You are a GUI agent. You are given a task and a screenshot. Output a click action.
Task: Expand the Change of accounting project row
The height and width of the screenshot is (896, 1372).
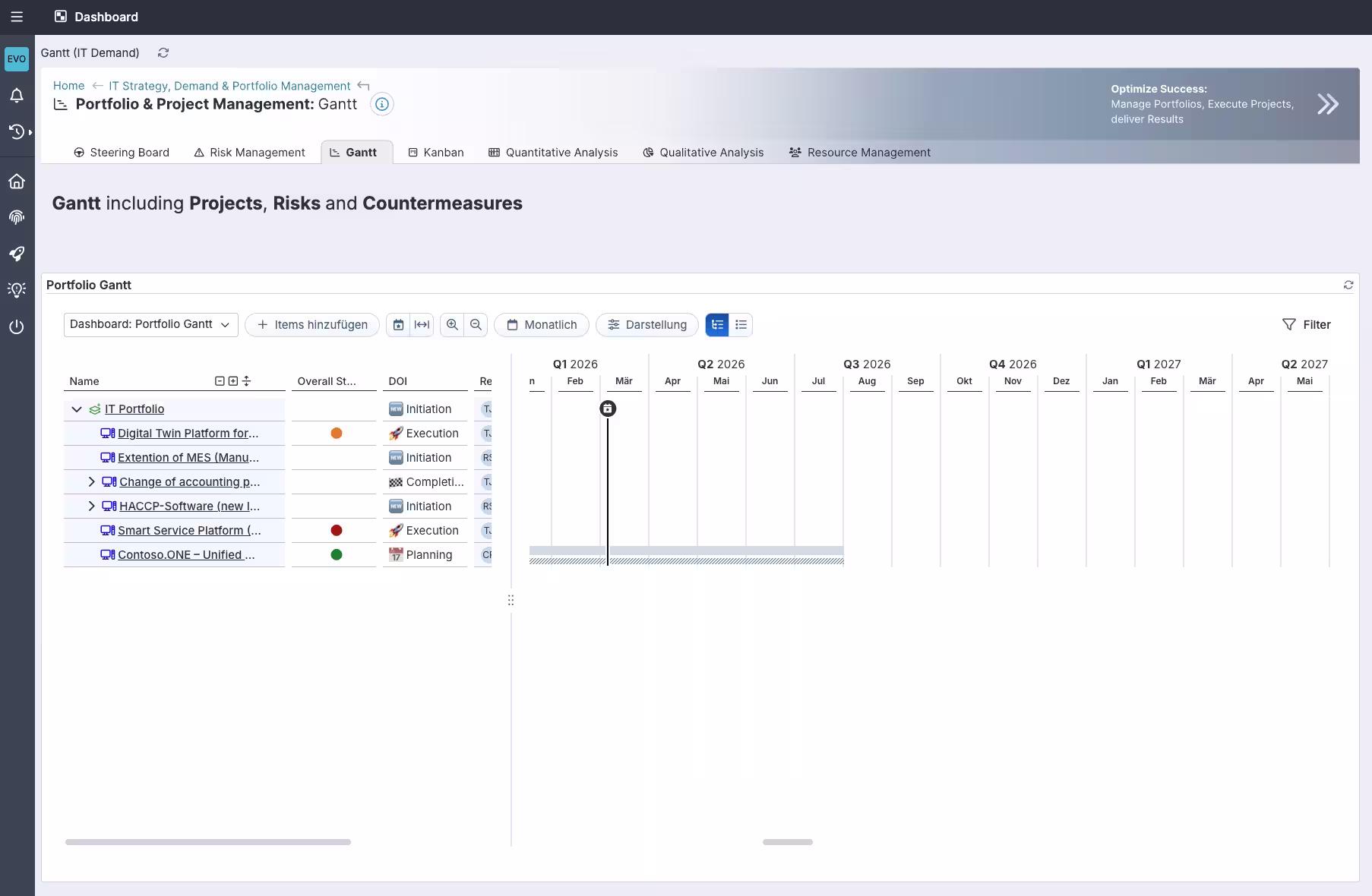(91, 482)
